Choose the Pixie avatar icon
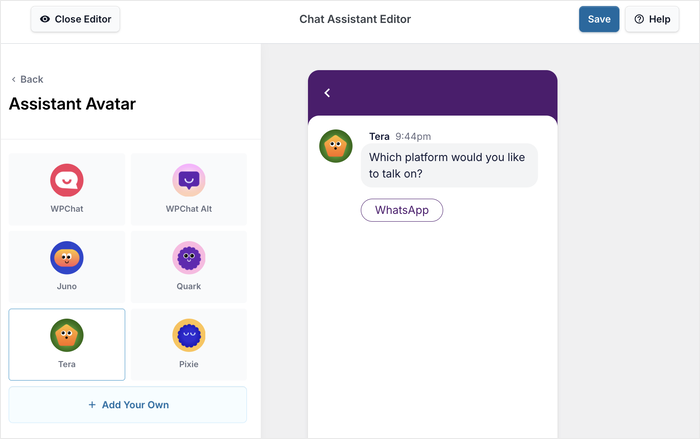Screen dimensions: 700x439 189,335
